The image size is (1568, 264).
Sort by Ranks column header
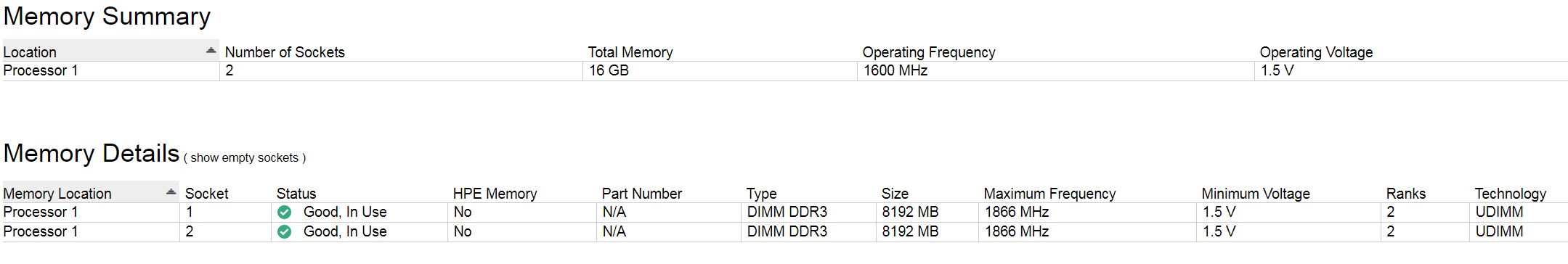[x=1406, y=194]
